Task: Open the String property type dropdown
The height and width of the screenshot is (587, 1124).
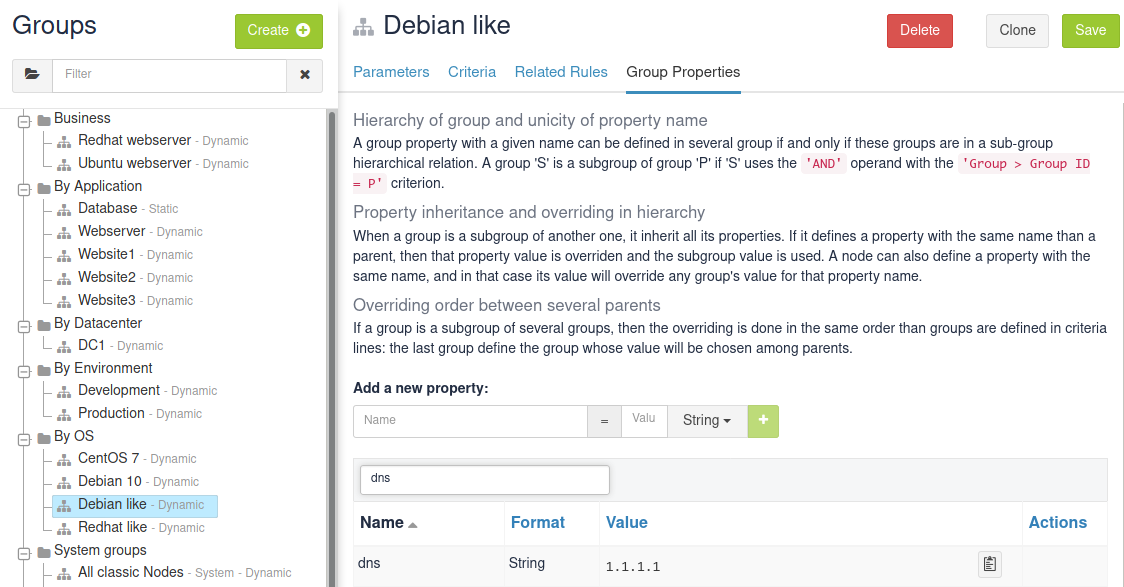Action: pos(707,421)
